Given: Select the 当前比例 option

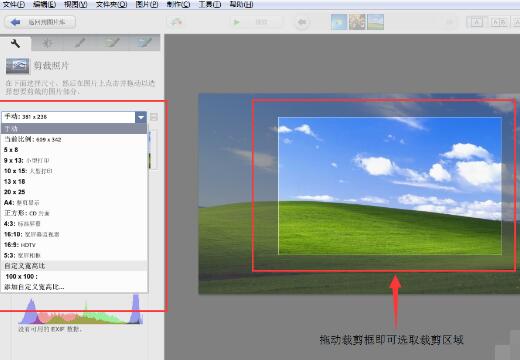Looking at the screenshot, I should pos(74,139).
